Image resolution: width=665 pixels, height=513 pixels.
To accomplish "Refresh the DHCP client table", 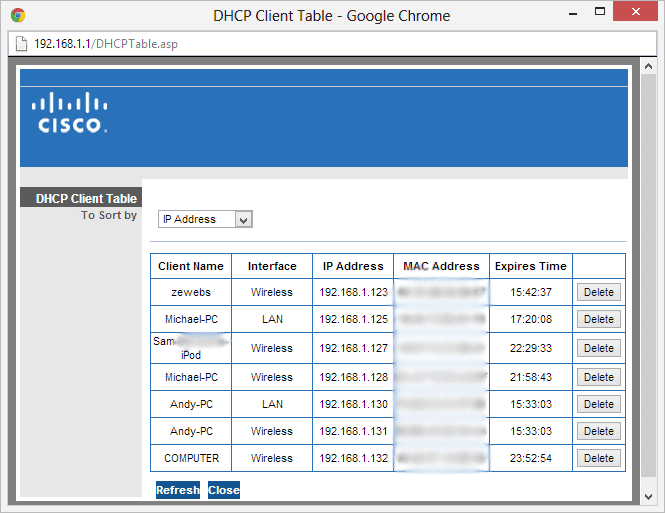I will (178, 490).
